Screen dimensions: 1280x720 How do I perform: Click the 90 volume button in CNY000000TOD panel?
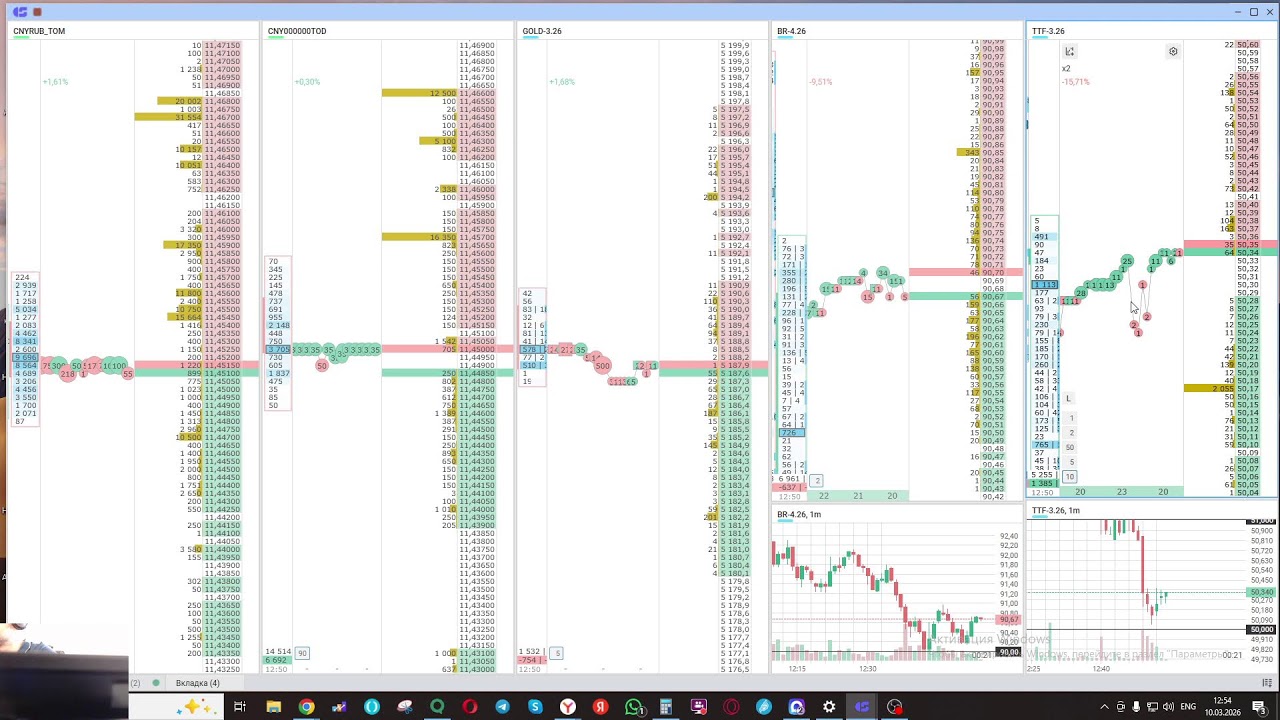[302, 653]
